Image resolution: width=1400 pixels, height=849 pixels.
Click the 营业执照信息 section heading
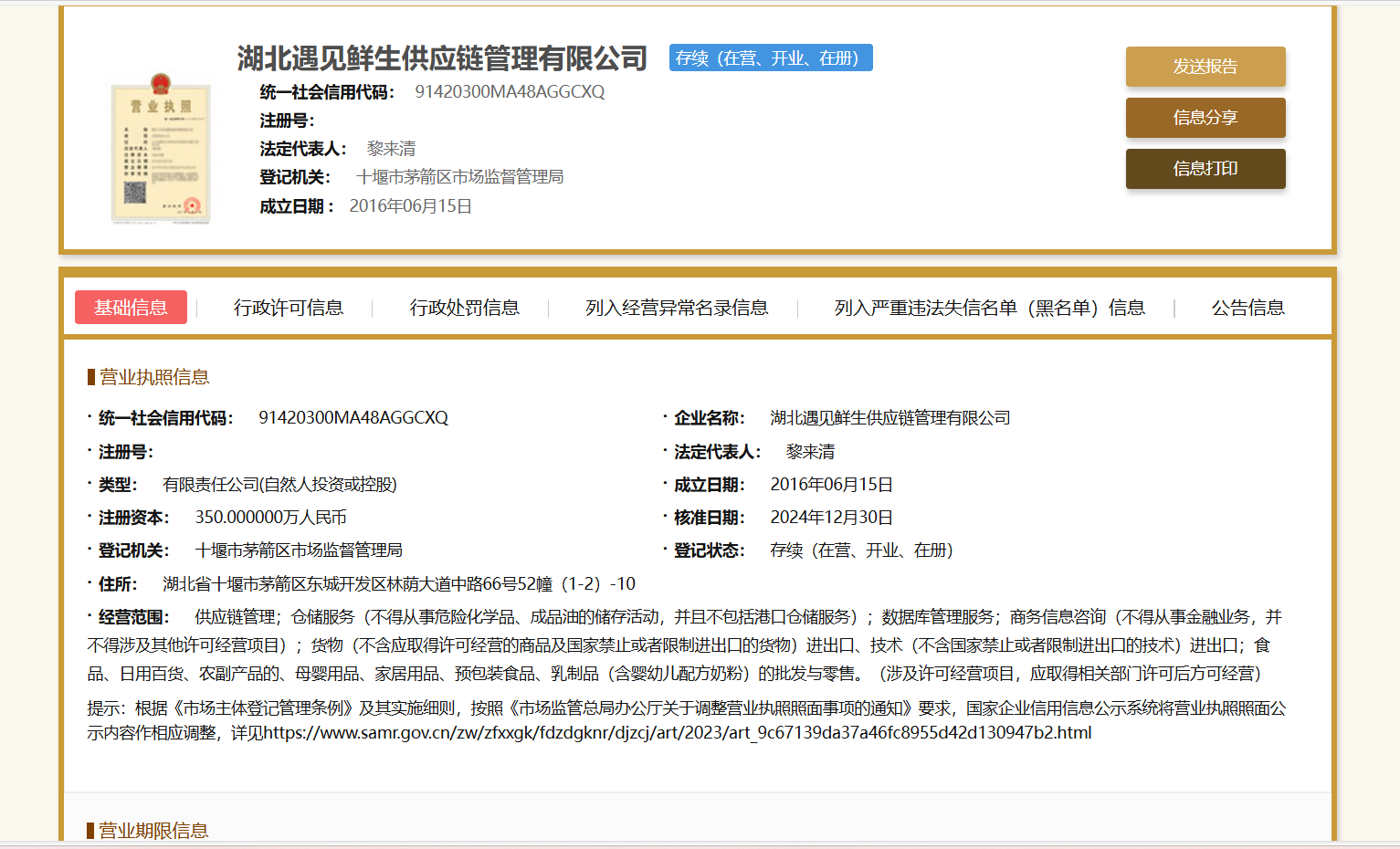tap(153, 377)
